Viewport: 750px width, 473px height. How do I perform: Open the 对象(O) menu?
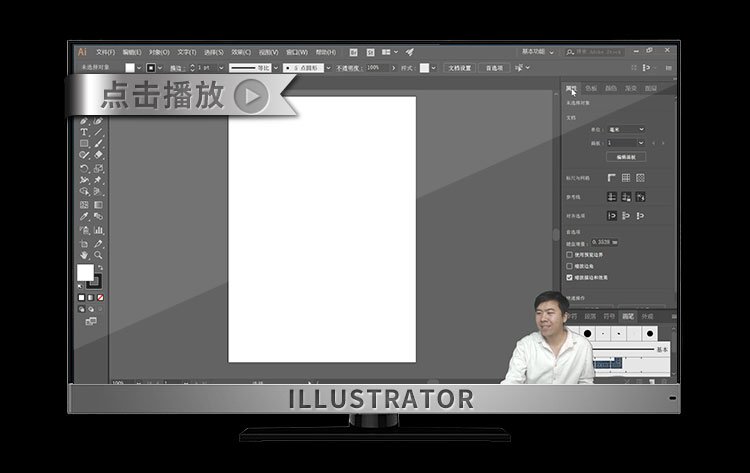[x=159, y=52]
